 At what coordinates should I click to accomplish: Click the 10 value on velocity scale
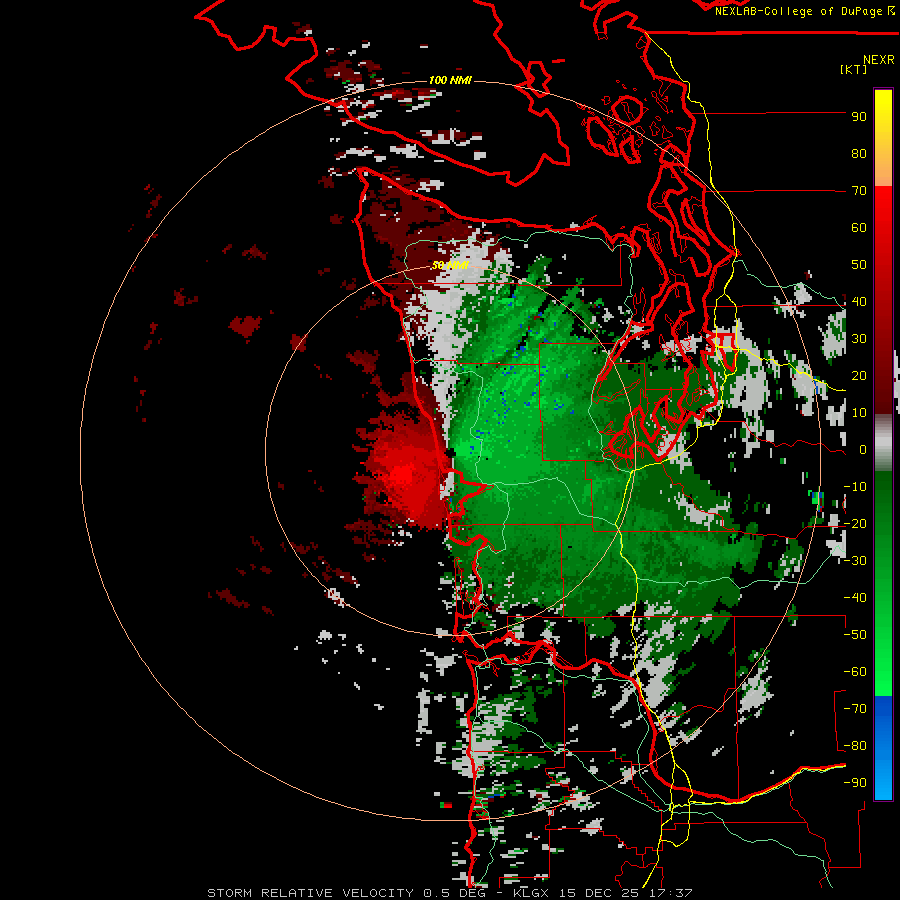[x=859, y=413]
